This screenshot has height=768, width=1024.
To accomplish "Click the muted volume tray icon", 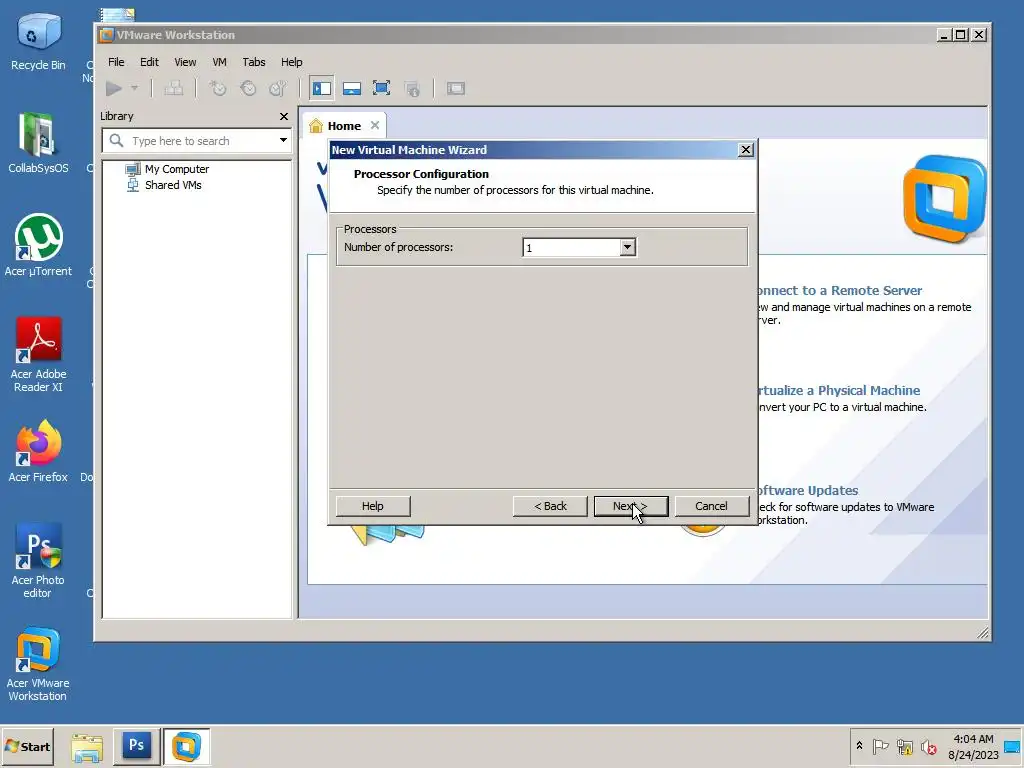I will point(928,746).
